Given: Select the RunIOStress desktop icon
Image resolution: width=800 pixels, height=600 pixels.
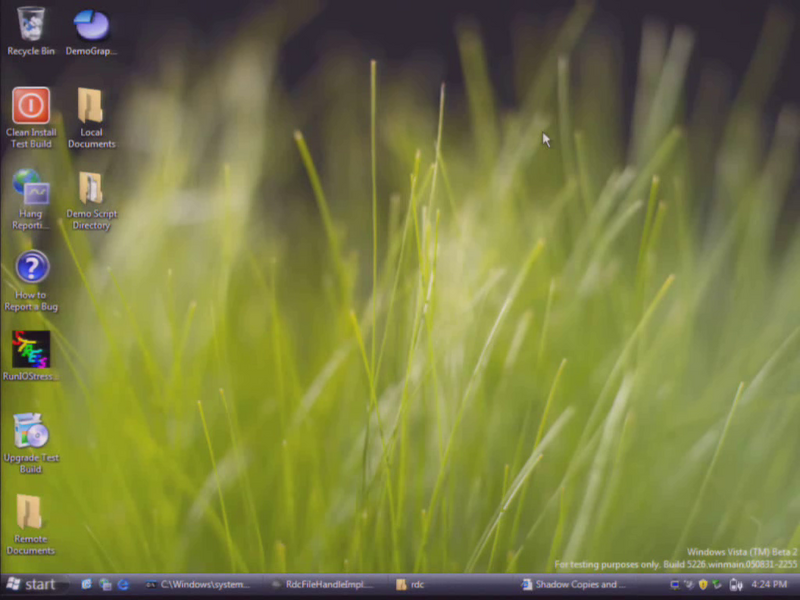Looking at the screenshot, I should pyautogui.click(x=31, y=356).
